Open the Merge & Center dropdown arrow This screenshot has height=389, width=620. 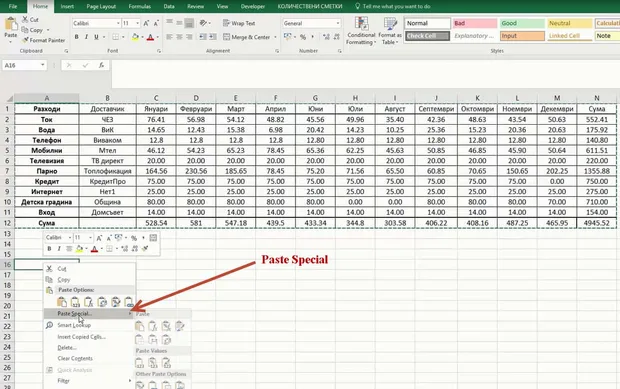(x=275, y=37)
